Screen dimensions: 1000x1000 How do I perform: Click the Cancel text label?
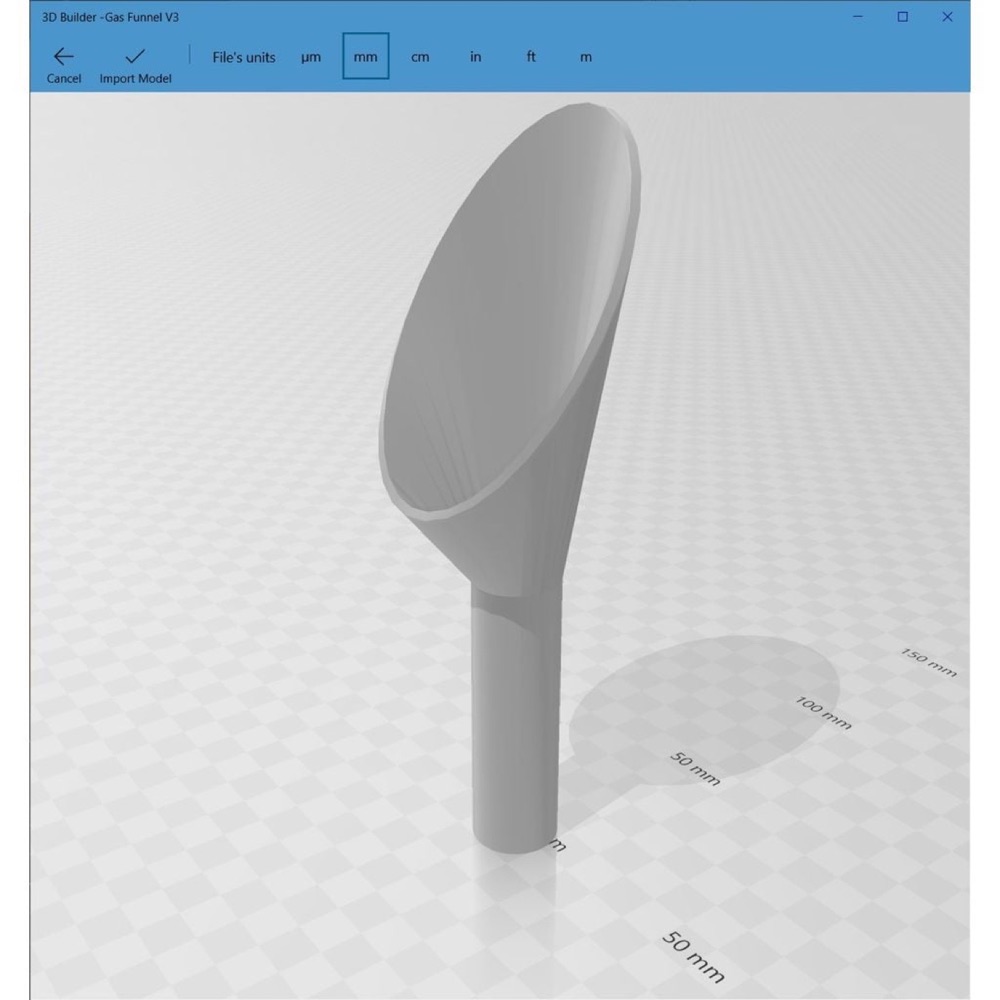(64, 78)
